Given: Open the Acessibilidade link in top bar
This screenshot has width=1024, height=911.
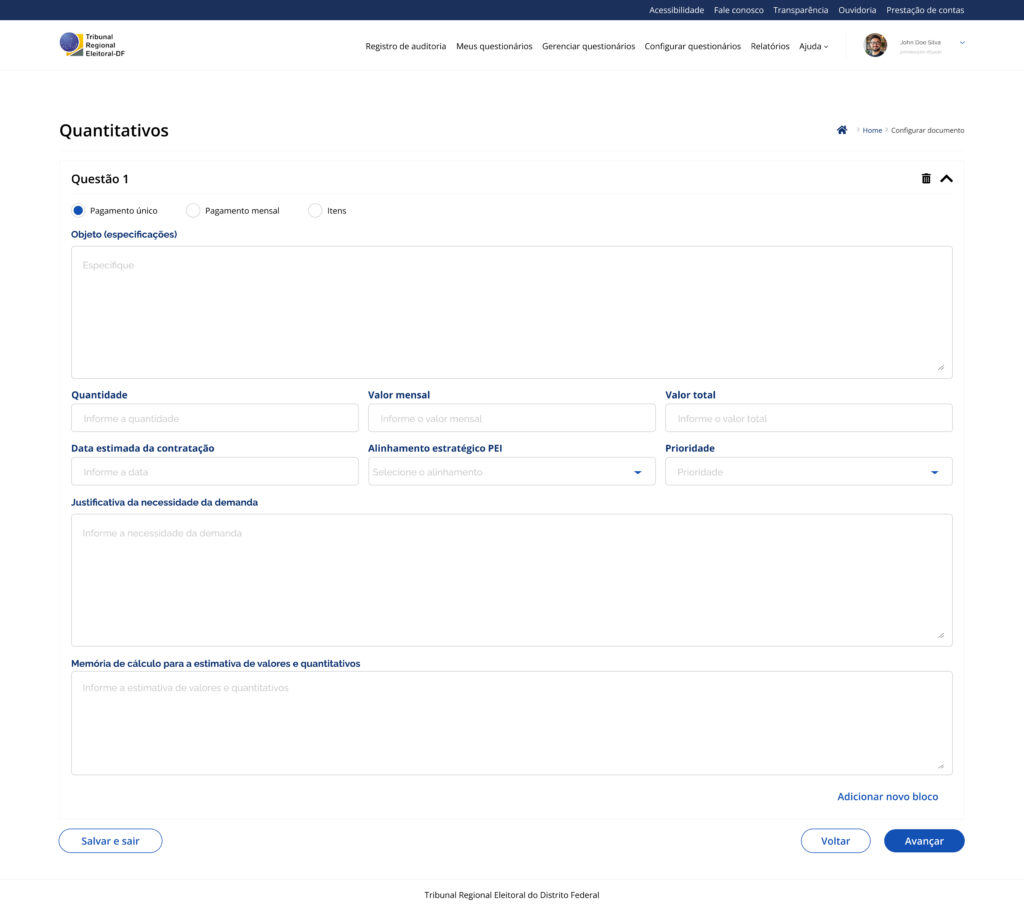Looking at the screenshot, I should [x=676, y=10].
